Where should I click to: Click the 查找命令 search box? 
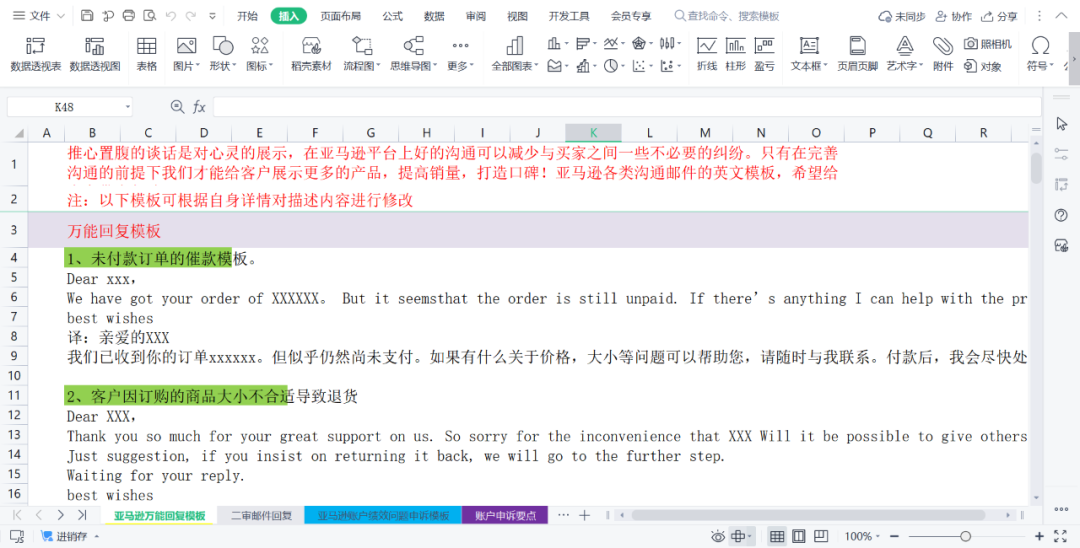pos(727,16)
